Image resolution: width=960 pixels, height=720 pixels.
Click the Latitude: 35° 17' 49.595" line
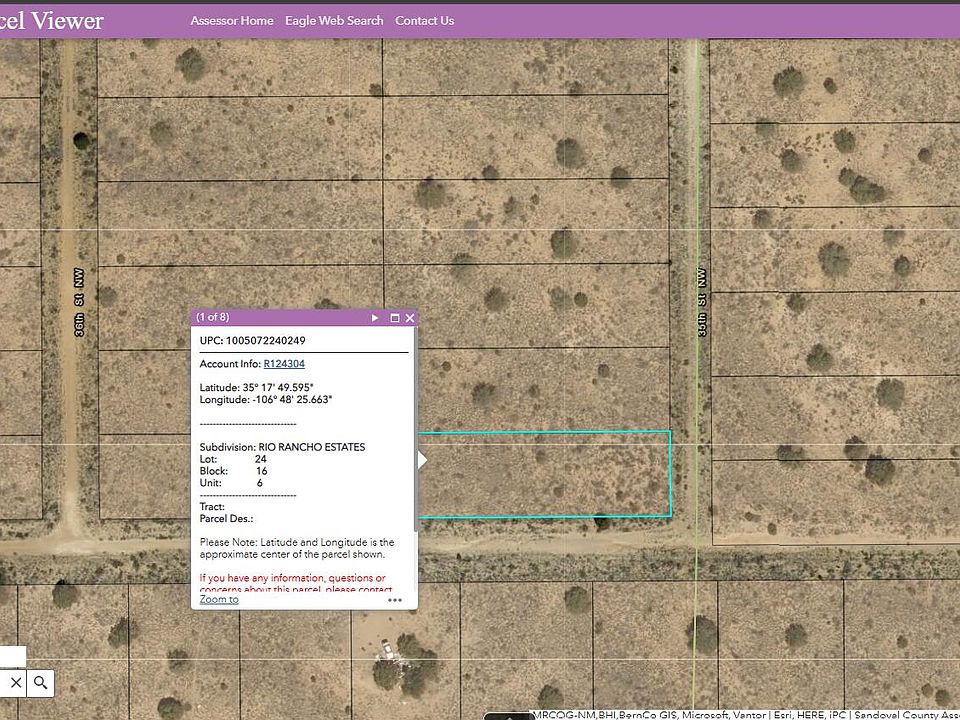coord(257,388)
